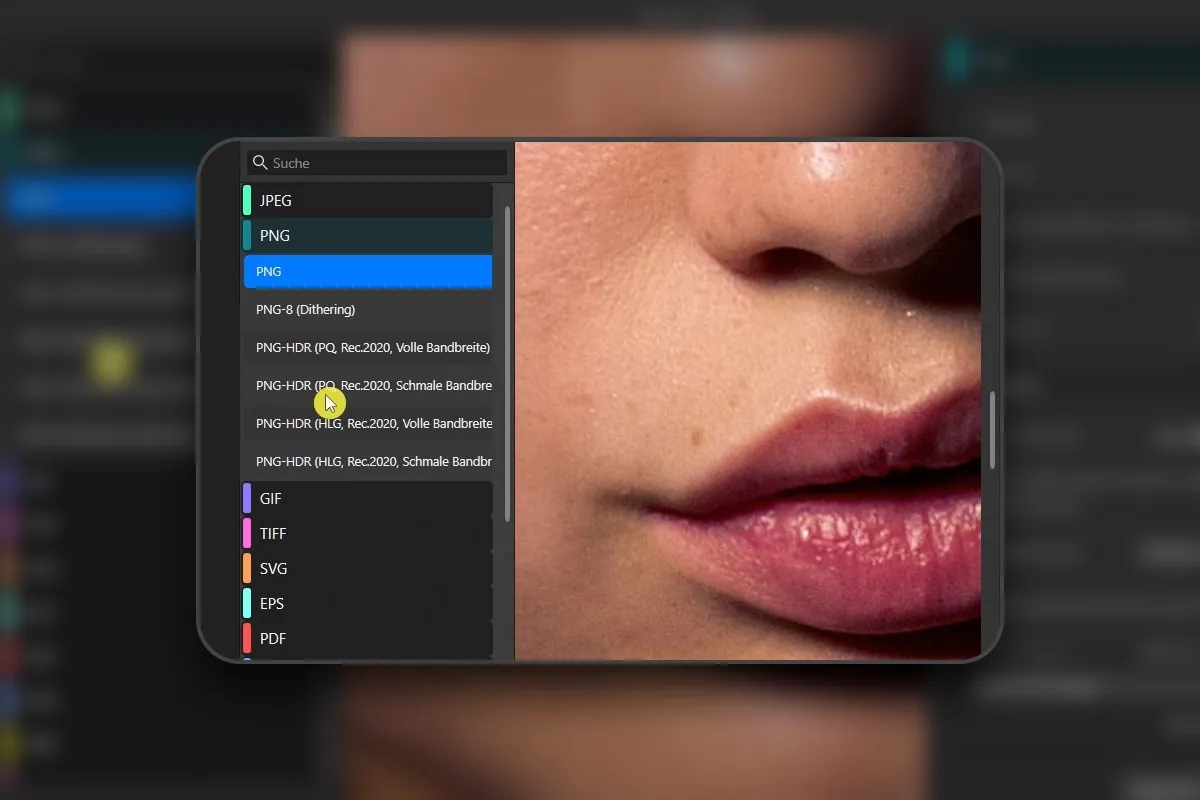This screenshot has width=1200, height=800.
Task: Click the image preview of the lips
Action: (x=748, y=401)
